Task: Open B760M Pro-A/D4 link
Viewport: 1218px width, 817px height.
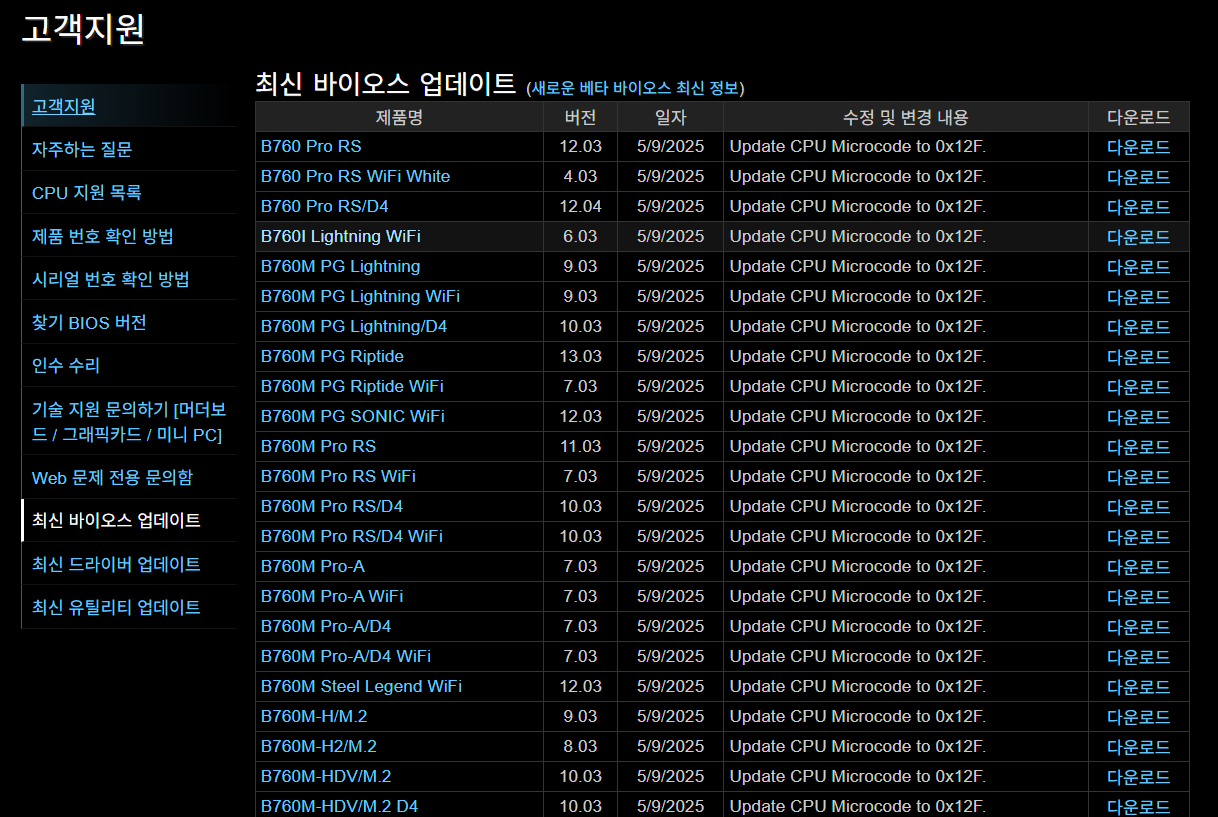Action: pos(326,626)
